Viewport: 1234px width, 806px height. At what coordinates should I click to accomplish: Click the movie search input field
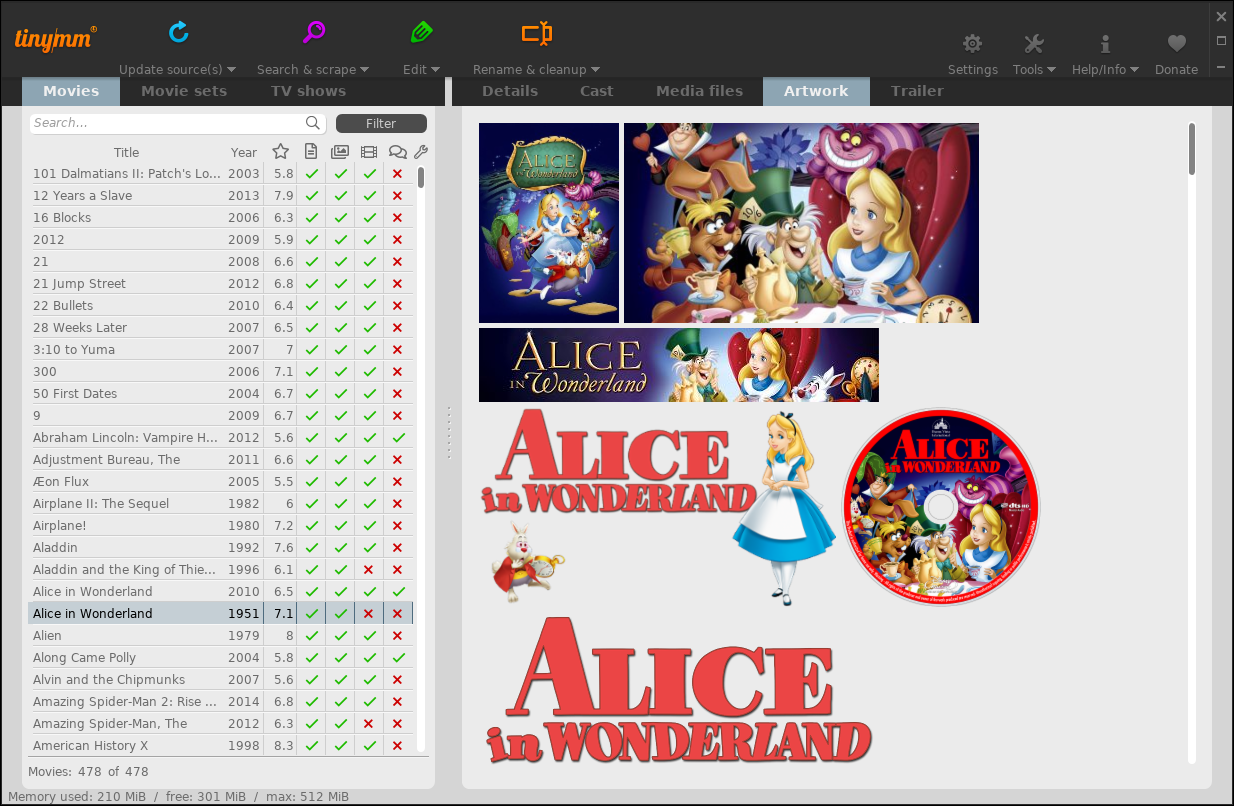pos(178,123)
